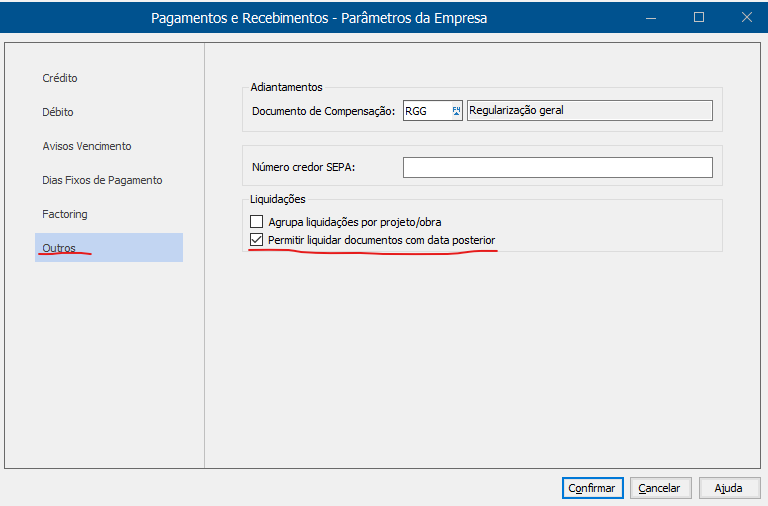Click the Número credor SEPA label
The image size is (768, 506).
[x=304, y=167]
